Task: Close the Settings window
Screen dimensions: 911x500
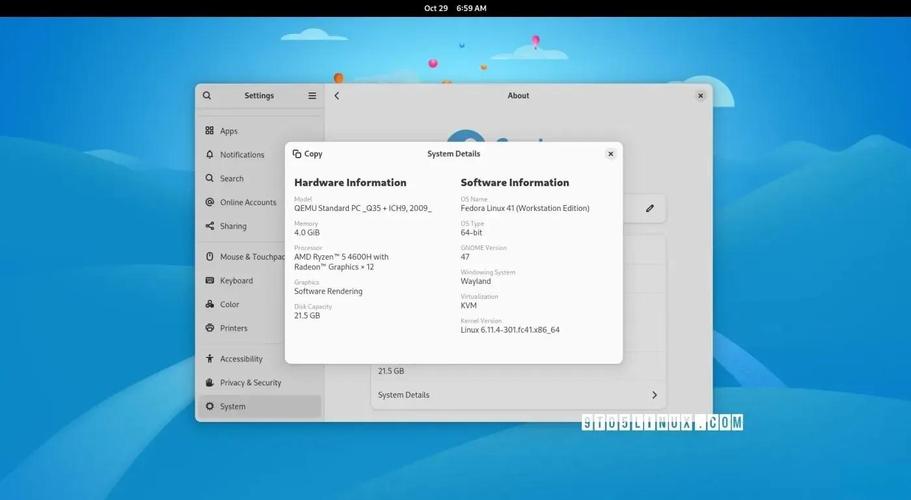Action: (700, 95)
